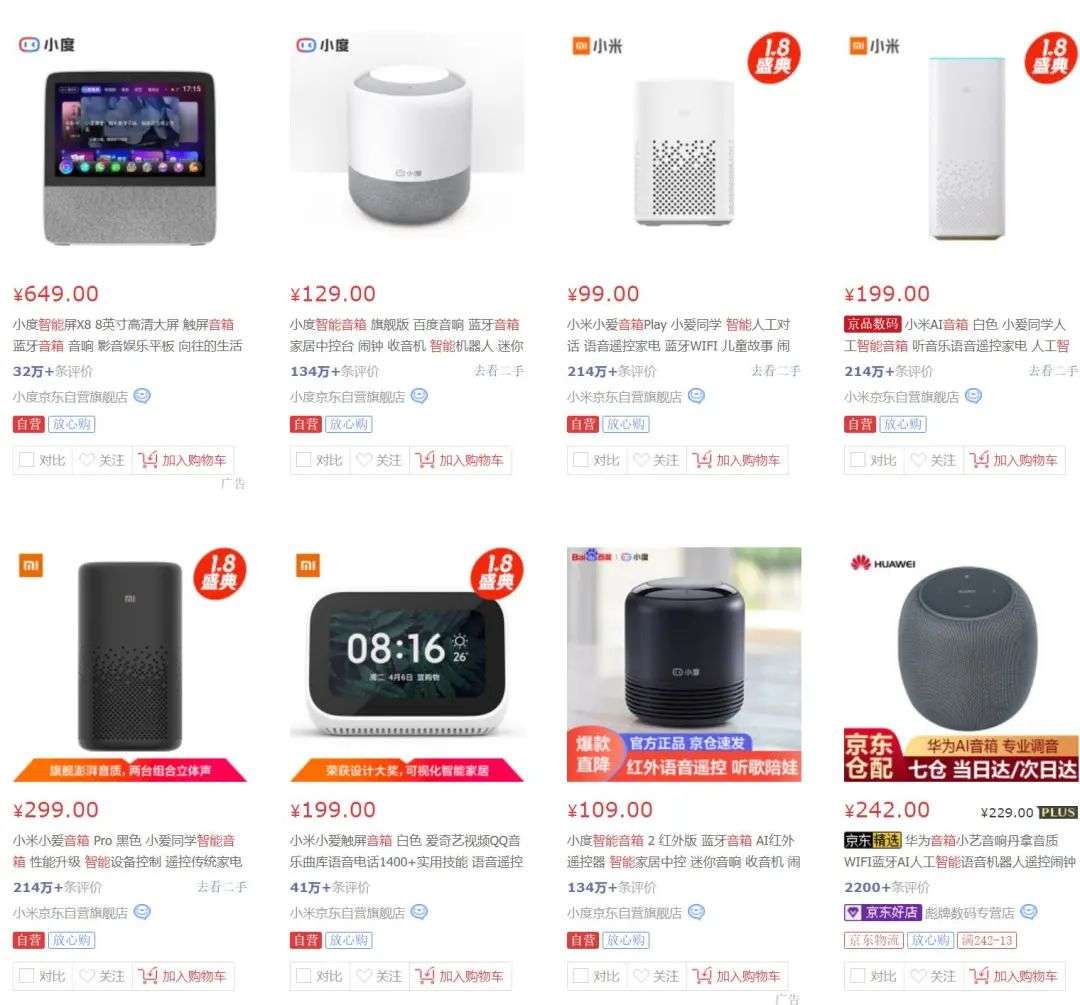Click heart 关注 icon under ¥129.00 小度智能音箱

(364, 459)
